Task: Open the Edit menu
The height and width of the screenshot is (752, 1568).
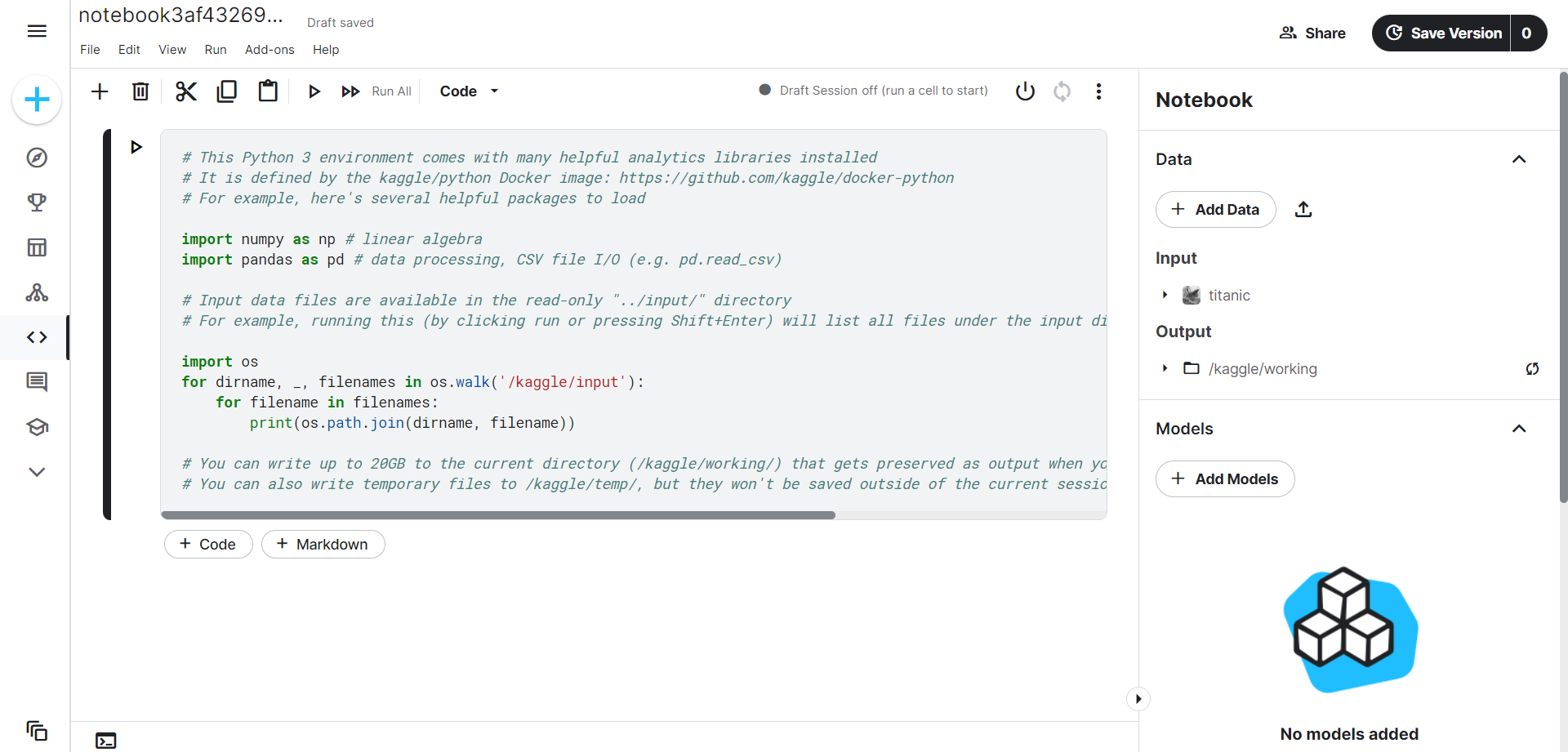Action: click(x=129, y=50)
